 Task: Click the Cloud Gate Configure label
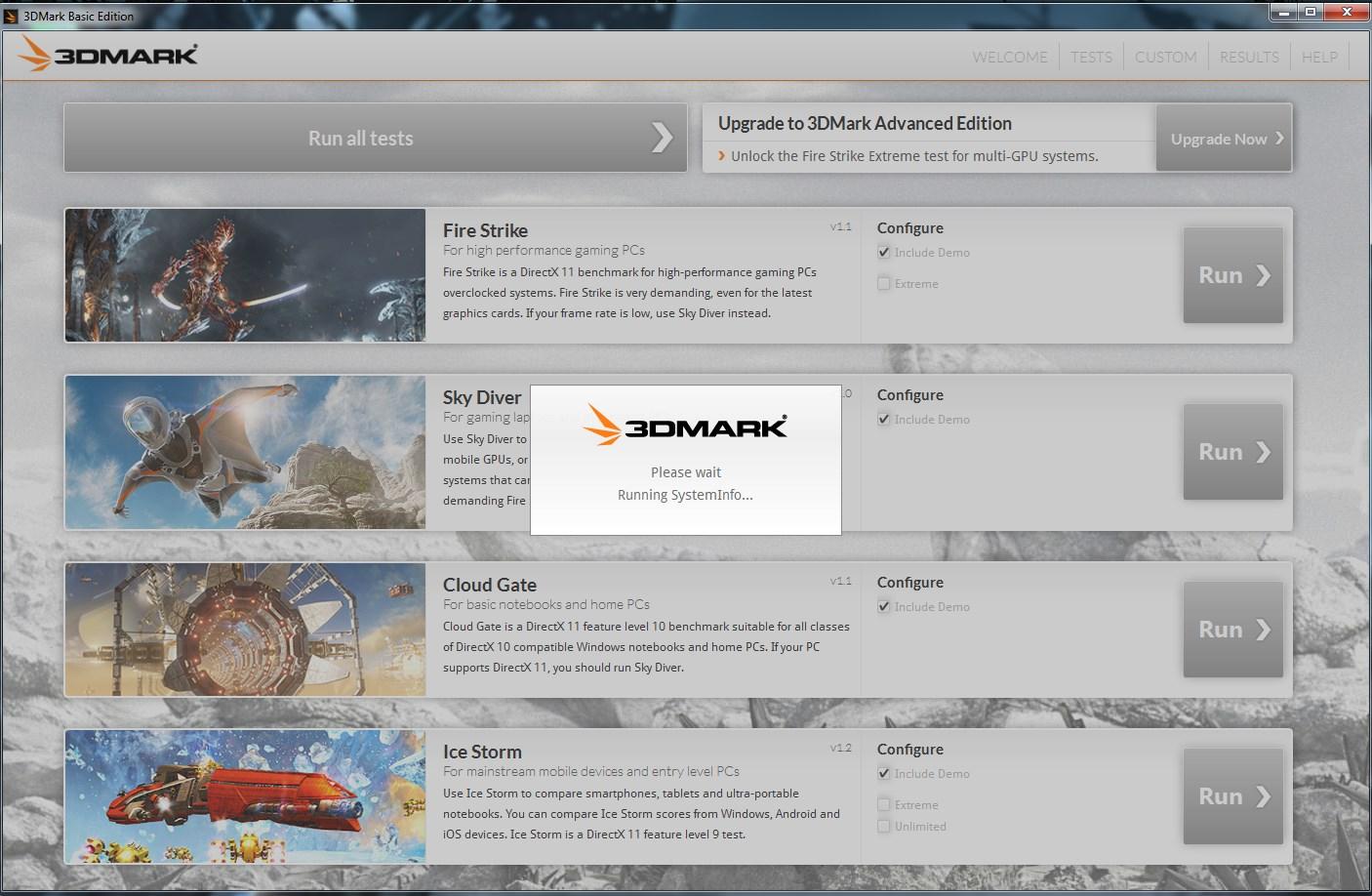point(909,582)
